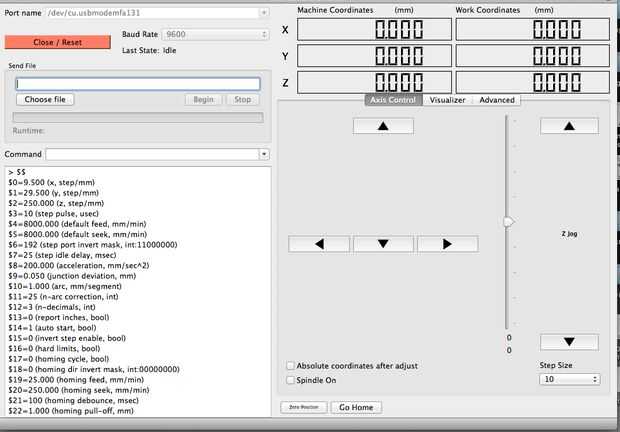
Task: Click the '$0=9.500 (x, step/mm)' line
Action: (x=51, y=182)
